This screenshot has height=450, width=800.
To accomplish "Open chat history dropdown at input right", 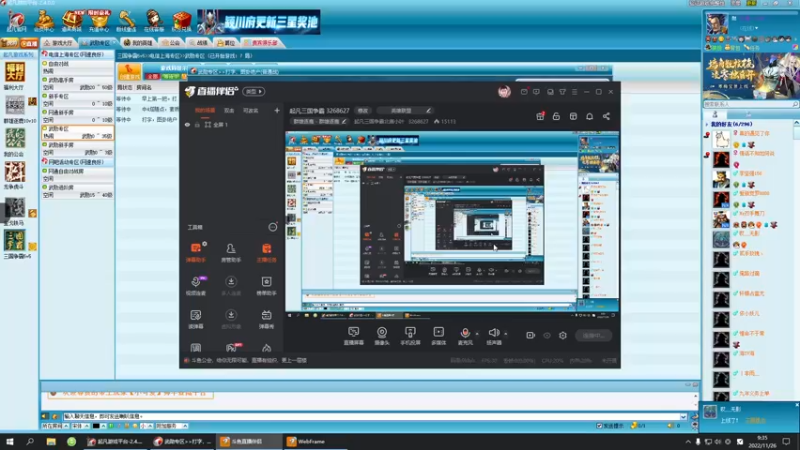I will 683,416.
